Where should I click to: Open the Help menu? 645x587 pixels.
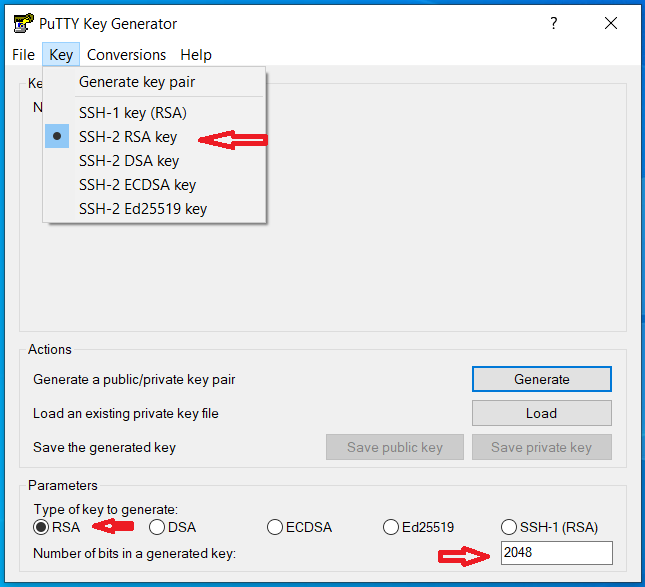pyautogui.click(x=196, y=55)
